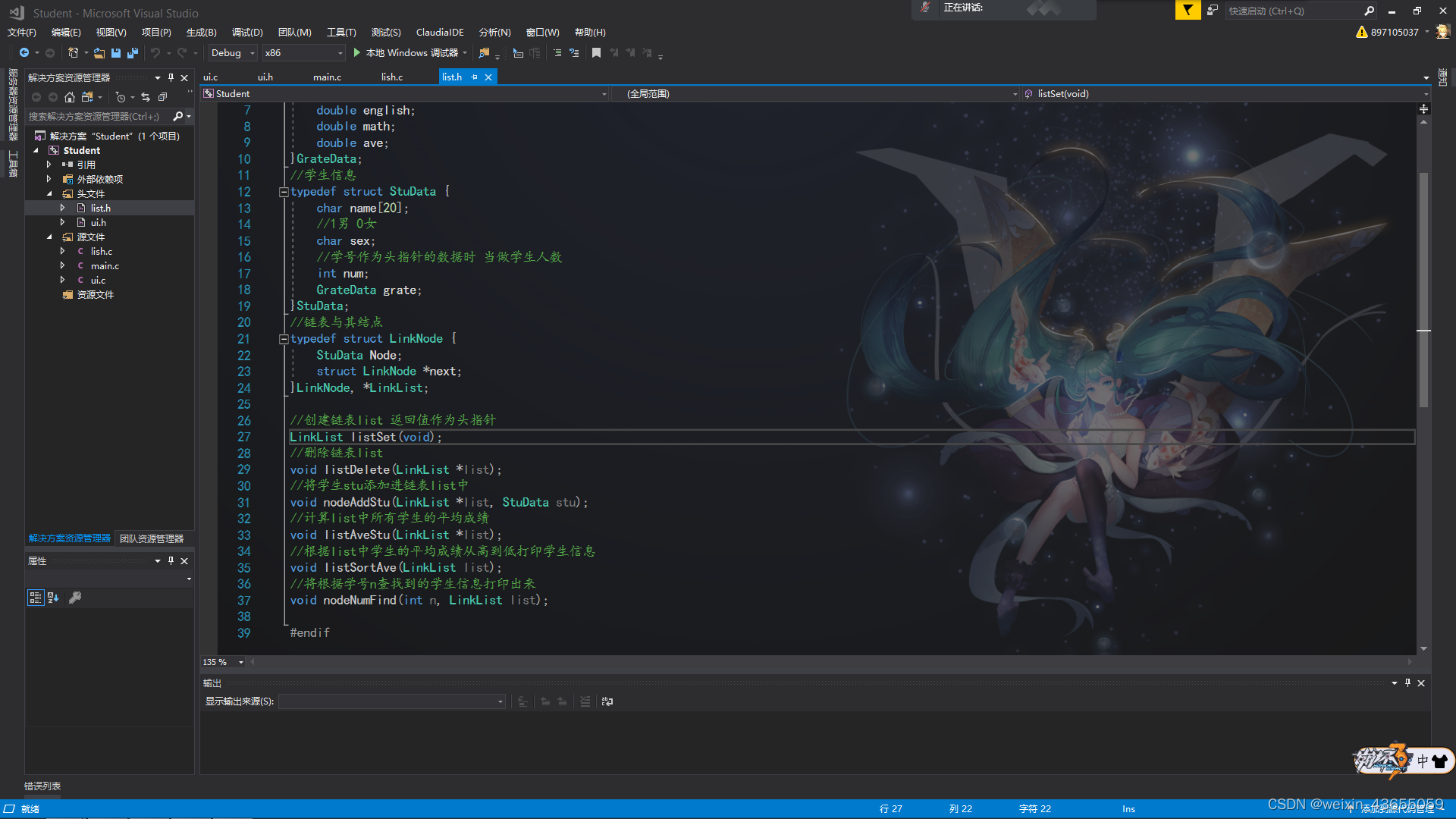Click the editor vertical scrollbar thumb
The height and width of the screenshot is (819, 1456).
pyautogui.click(x=1423, y=288)
